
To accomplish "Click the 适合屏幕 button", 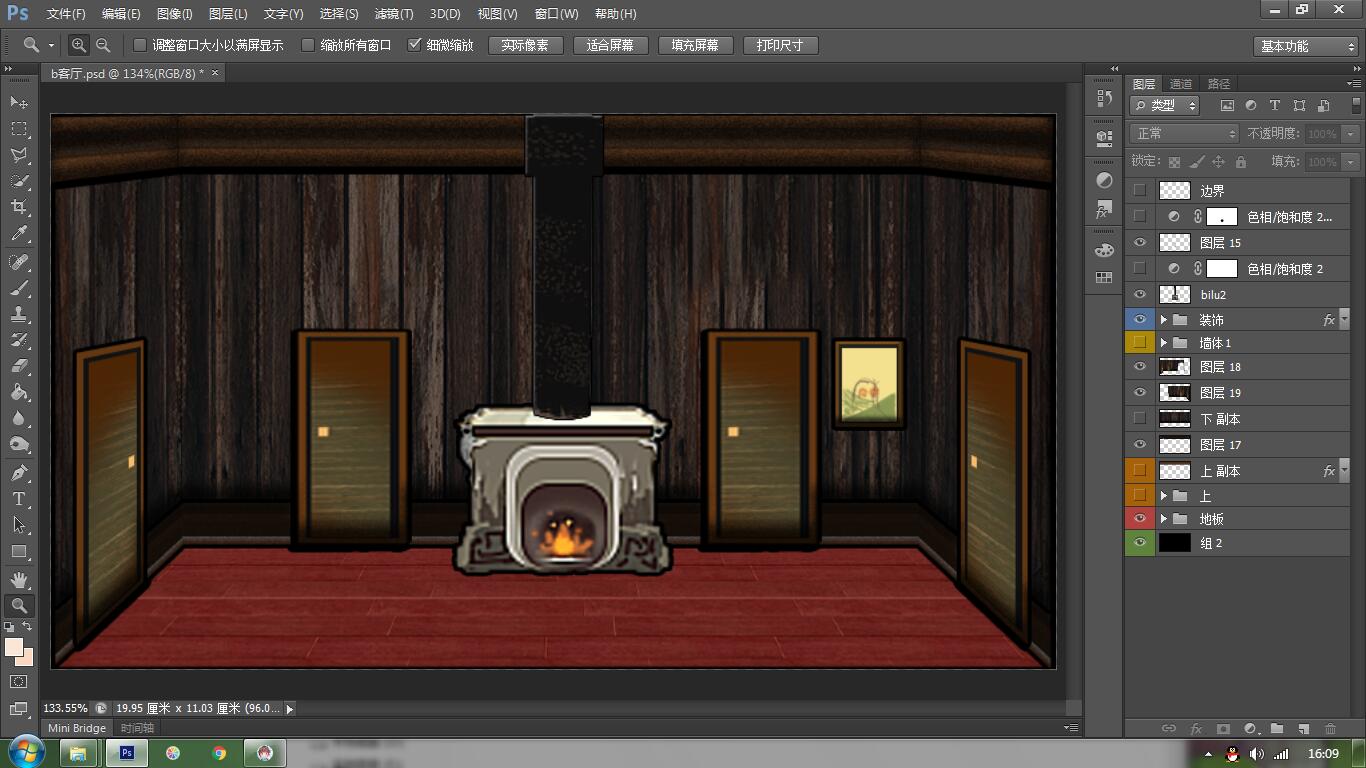I will tap(610, 45).
